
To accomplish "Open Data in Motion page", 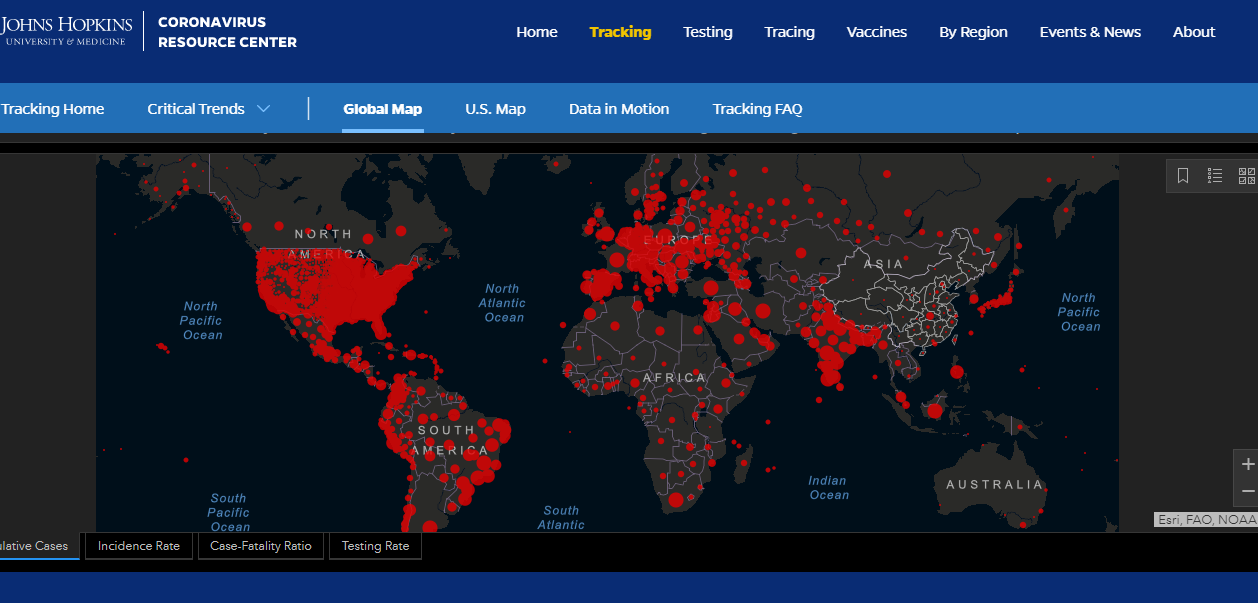I will pos(619,109).
